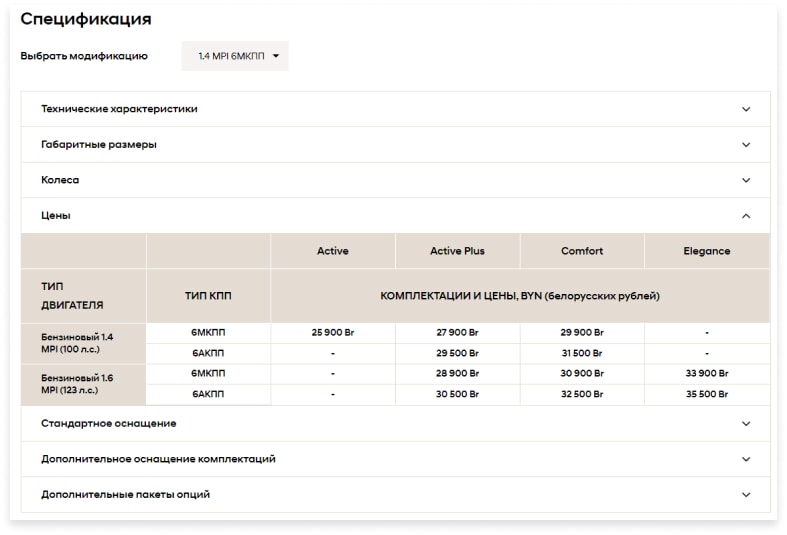Open Технические характеристики section title
The image size is (787, 535).
point(119,109)
